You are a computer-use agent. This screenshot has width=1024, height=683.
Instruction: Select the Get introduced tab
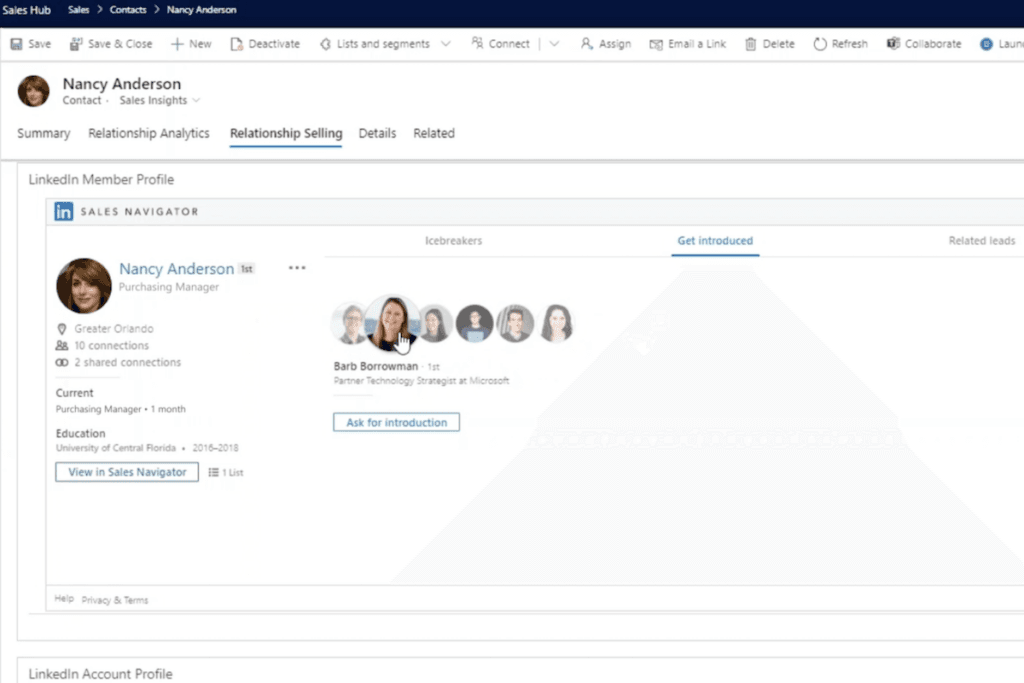[715, 241]
